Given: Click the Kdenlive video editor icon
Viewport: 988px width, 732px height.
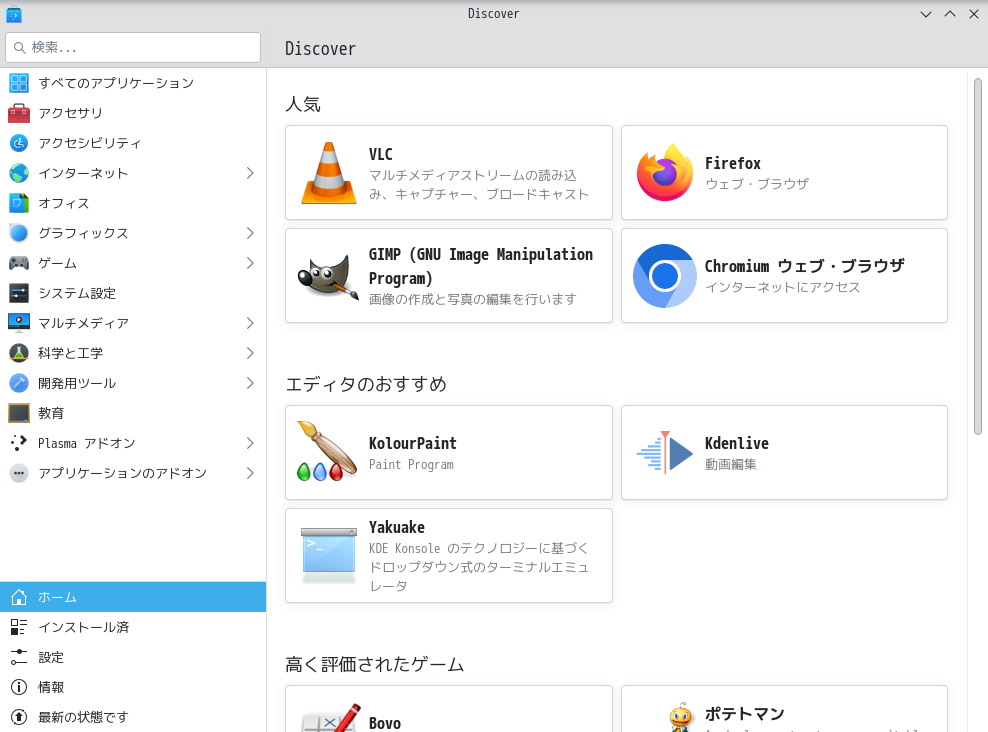Looking at the screenshot, I should pos(663,452).
